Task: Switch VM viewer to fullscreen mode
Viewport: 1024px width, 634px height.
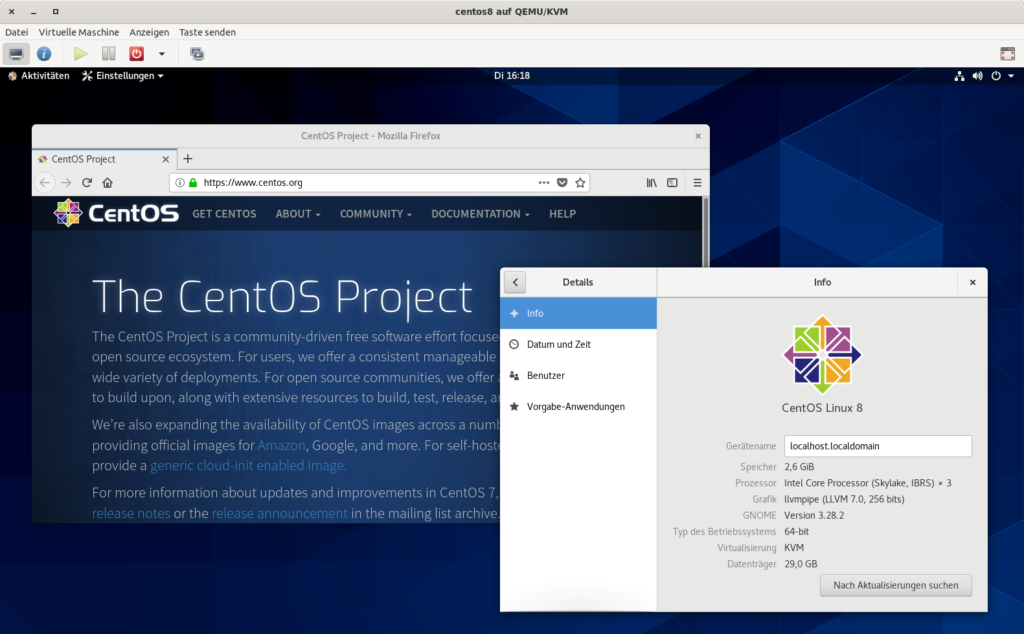Action: [x=1007, y=54]
